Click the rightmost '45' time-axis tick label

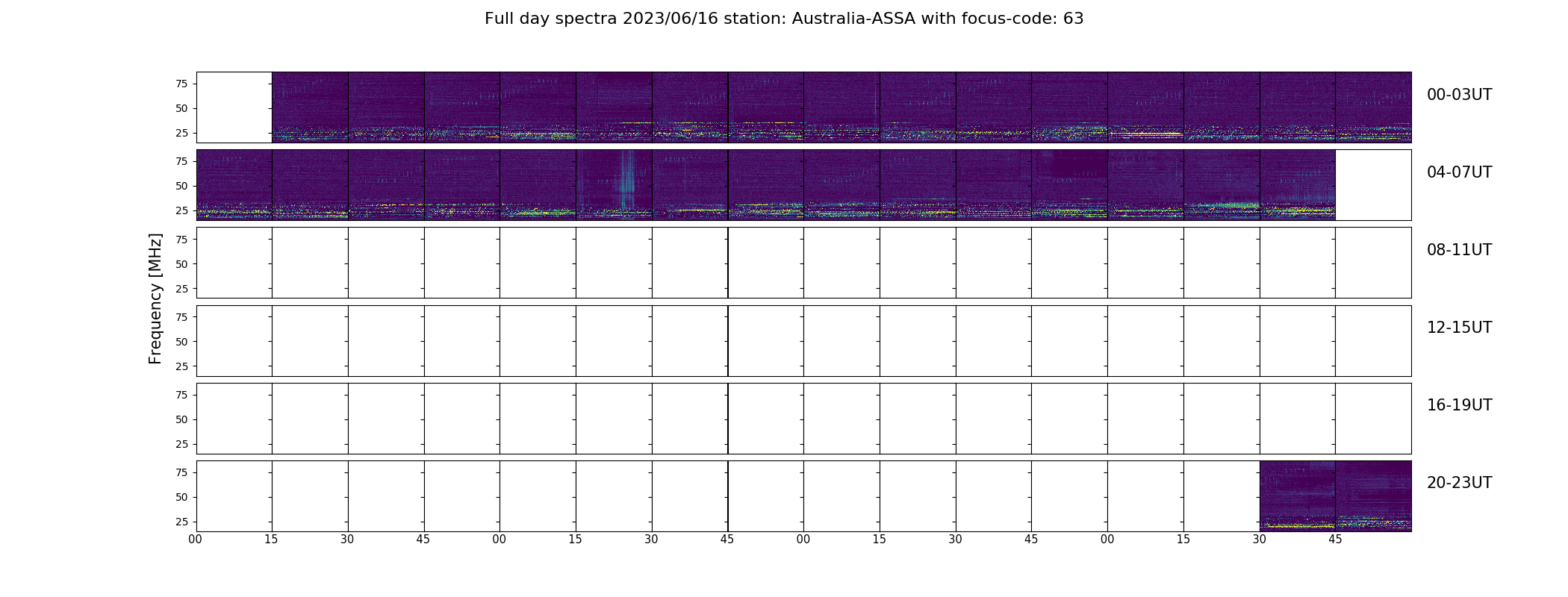click(1335, 540)
